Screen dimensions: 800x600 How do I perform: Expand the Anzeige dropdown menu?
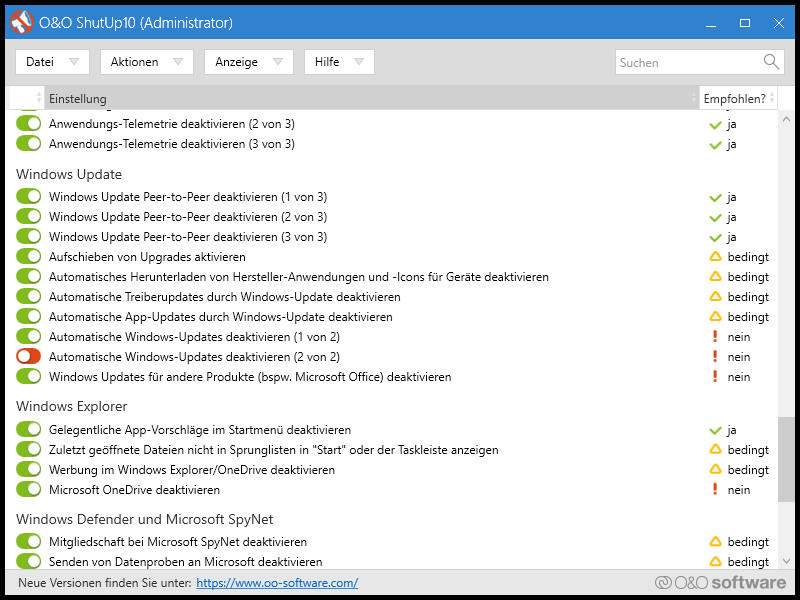[x=249, y=62]
